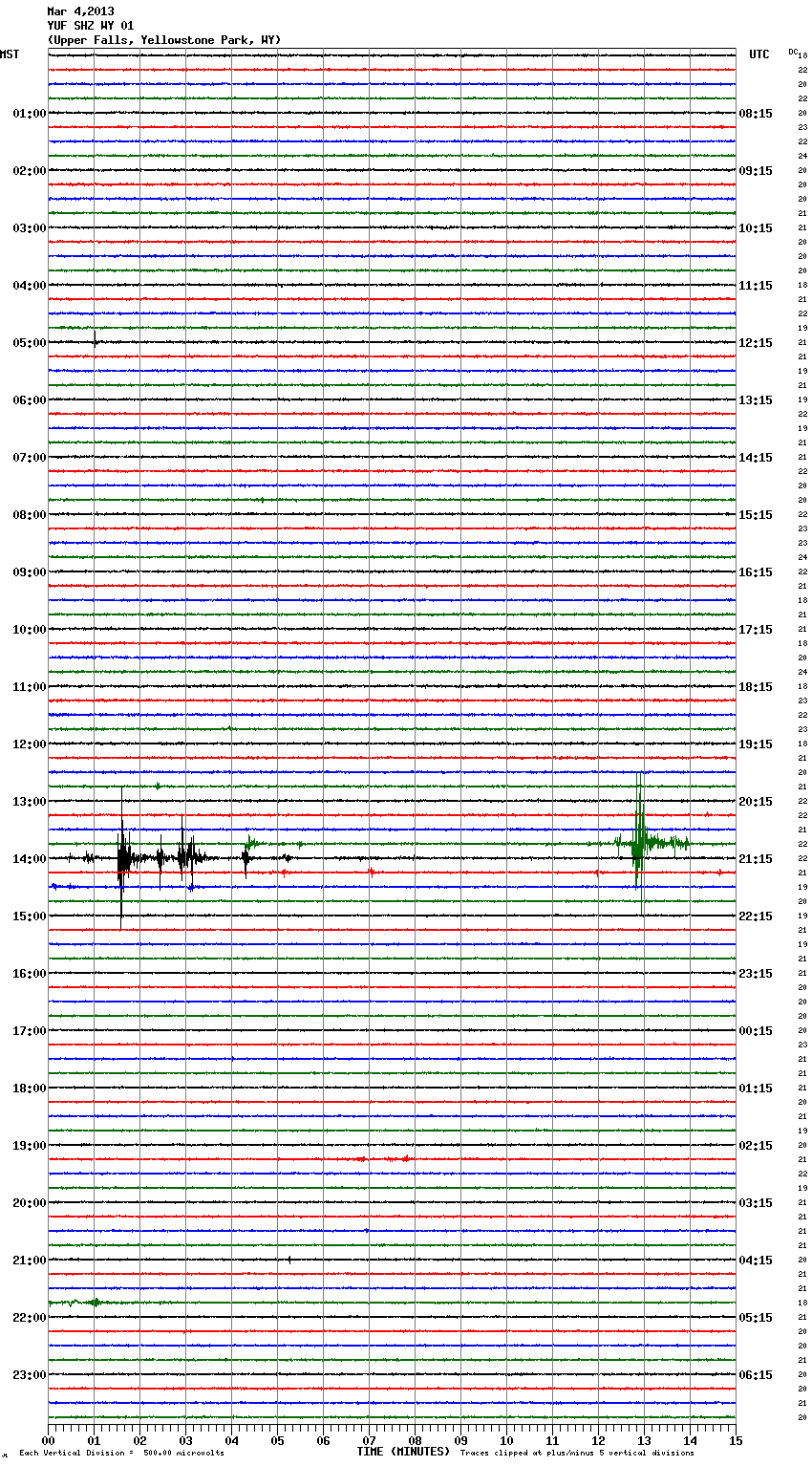Select the station code YUF SHZ WY 01
The image size is (812, 1466).
click(91, 26)
